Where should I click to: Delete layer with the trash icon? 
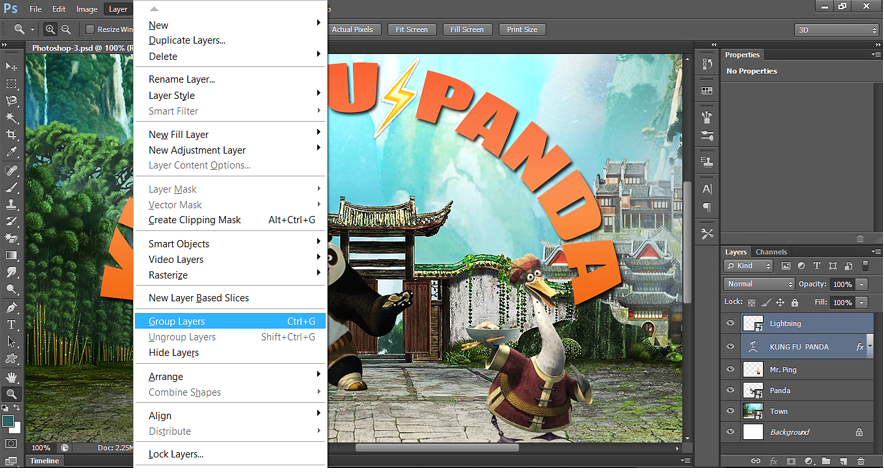coord(861,461)
